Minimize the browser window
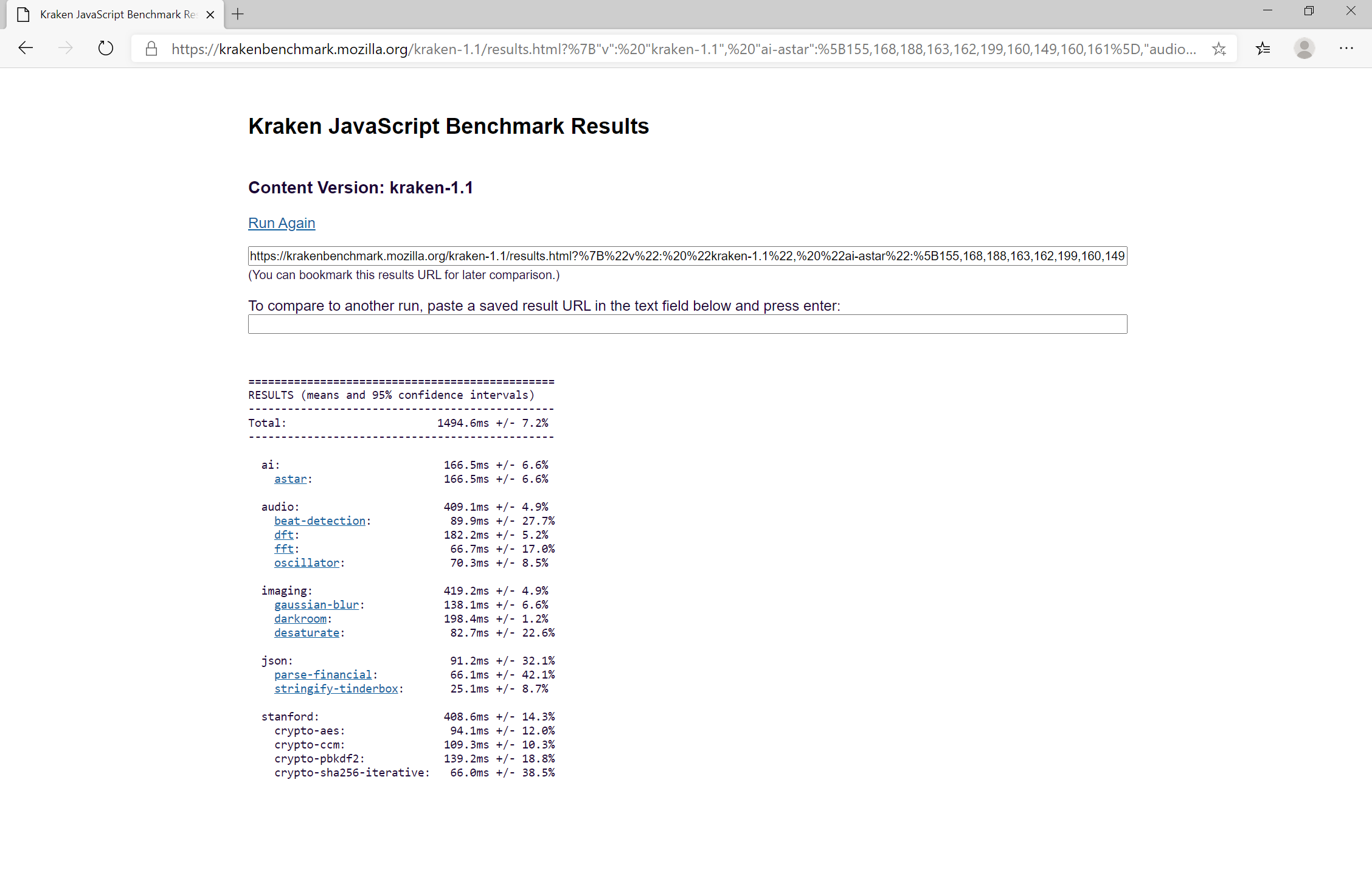 tap(1267, 11)
